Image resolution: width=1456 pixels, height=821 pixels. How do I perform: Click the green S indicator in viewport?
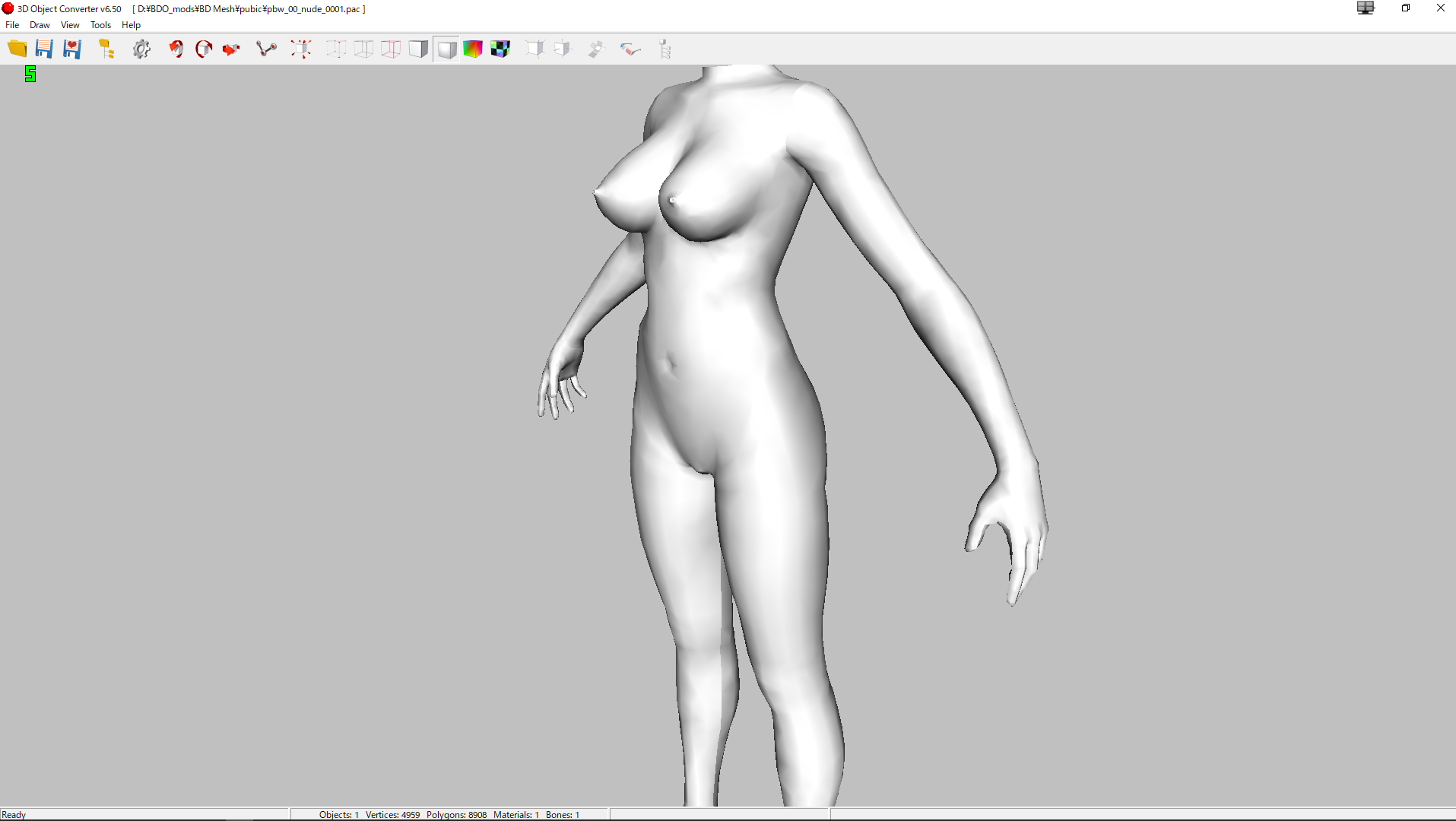[x=30, y=74]
